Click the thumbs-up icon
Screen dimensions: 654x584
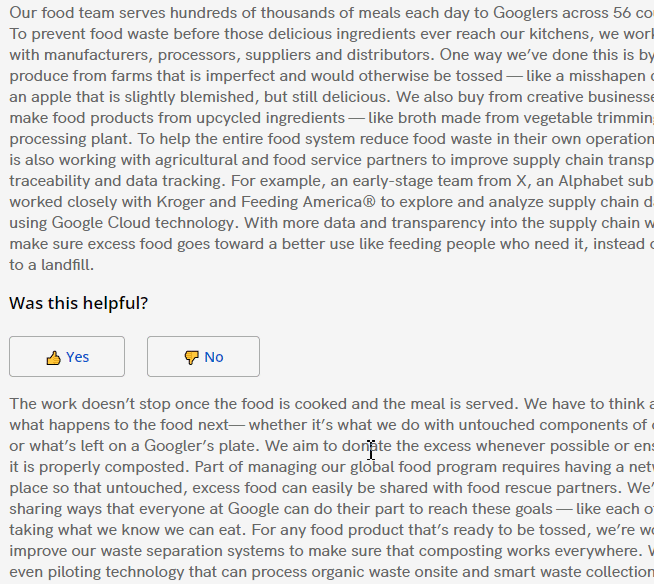tap(53, 357)
